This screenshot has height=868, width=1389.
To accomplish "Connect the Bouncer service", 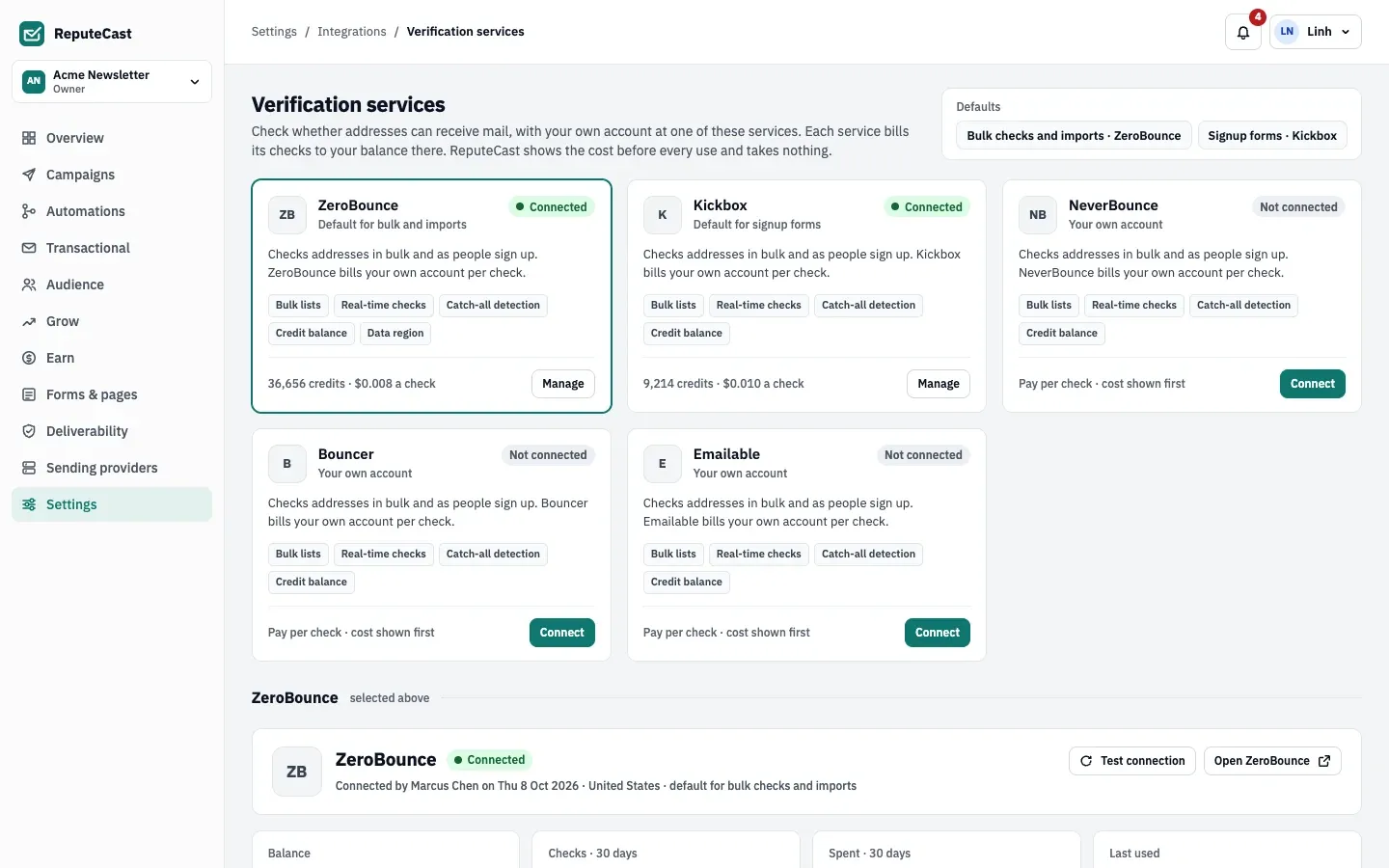I will point(562,633).
